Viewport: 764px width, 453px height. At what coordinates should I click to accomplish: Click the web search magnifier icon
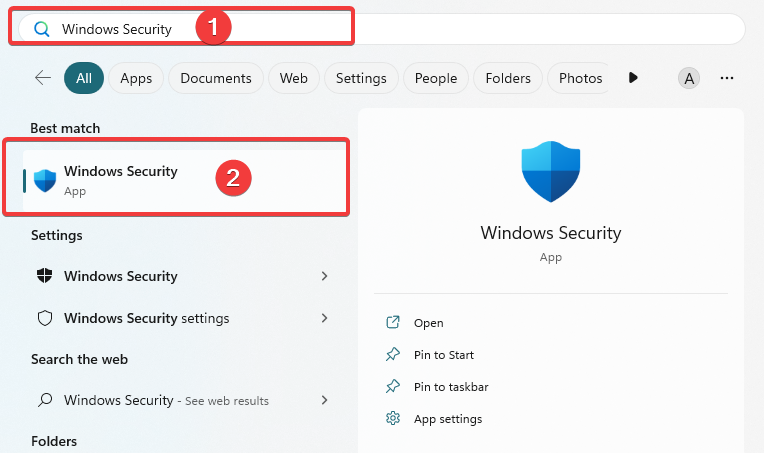point(45,400)
